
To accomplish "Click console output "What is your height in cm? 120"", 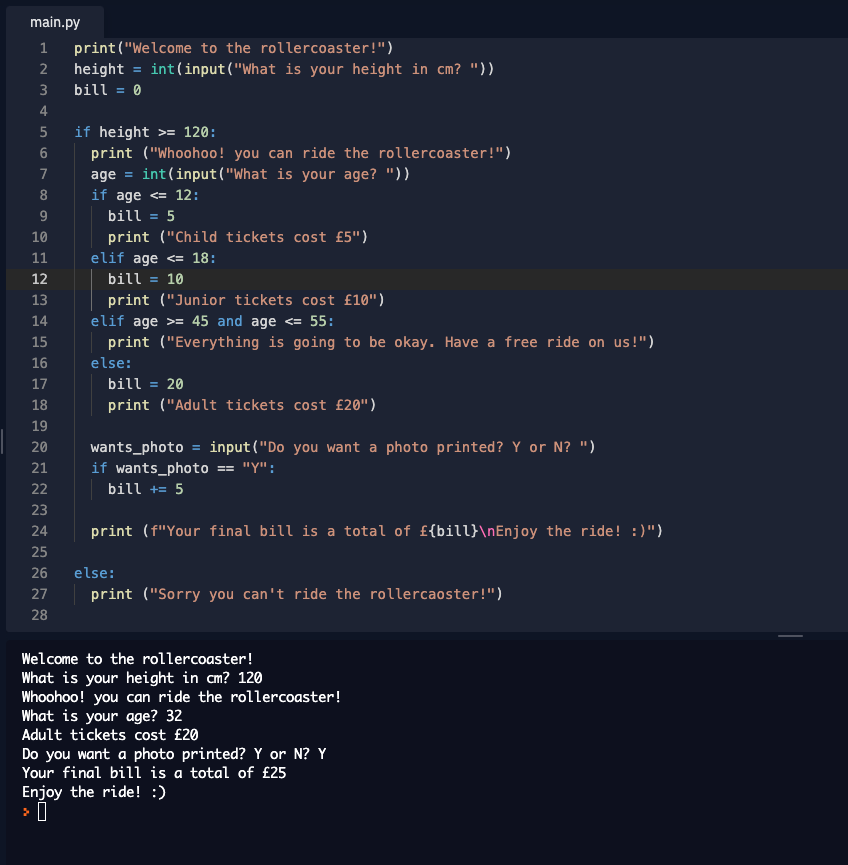I will tap(142, 678).
